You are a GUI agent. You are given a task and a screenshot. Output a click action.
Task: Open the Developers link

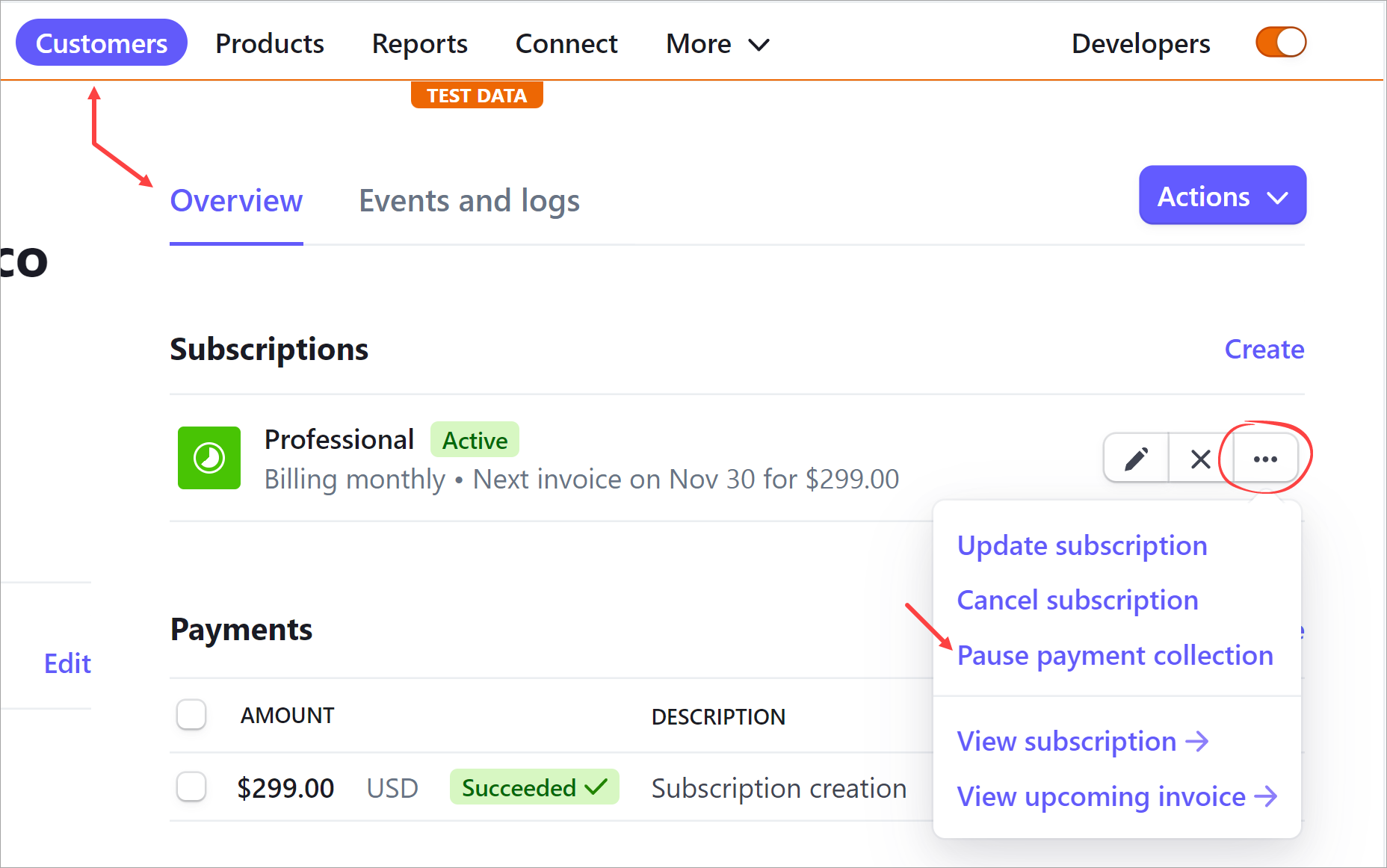(x=1140, y=43)
